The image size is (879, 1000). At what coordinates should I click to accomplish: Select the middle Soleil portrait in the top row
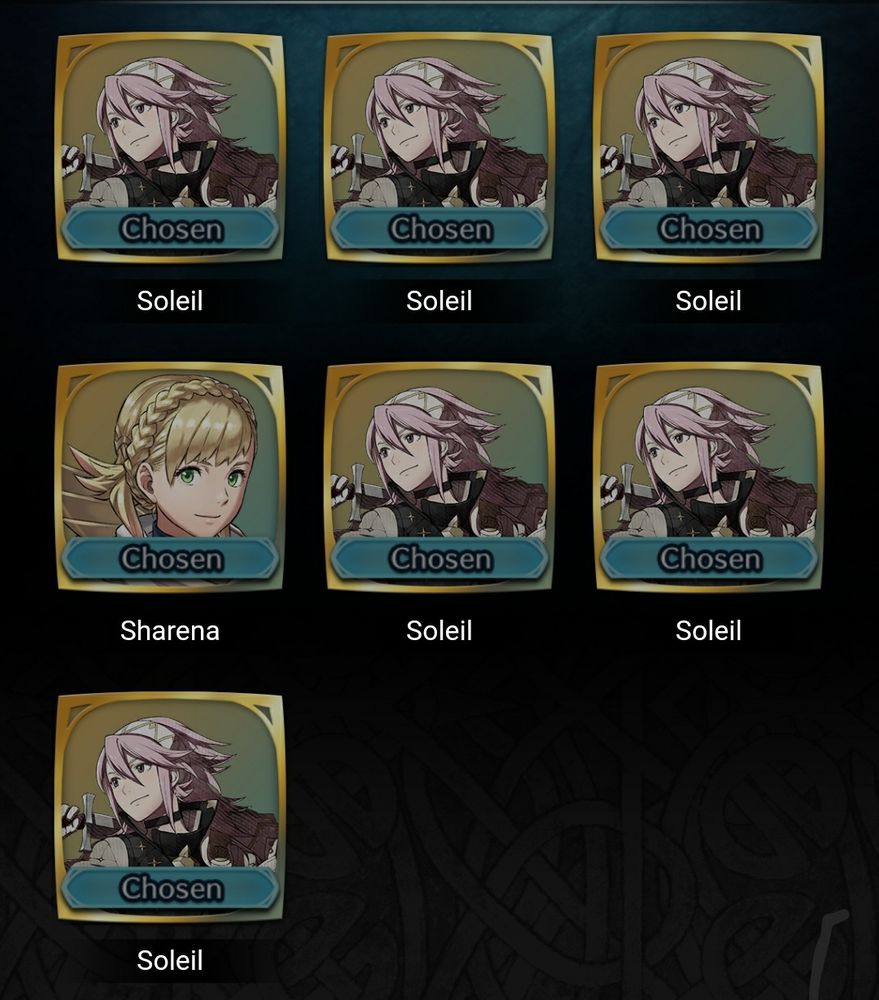[440, 148]
